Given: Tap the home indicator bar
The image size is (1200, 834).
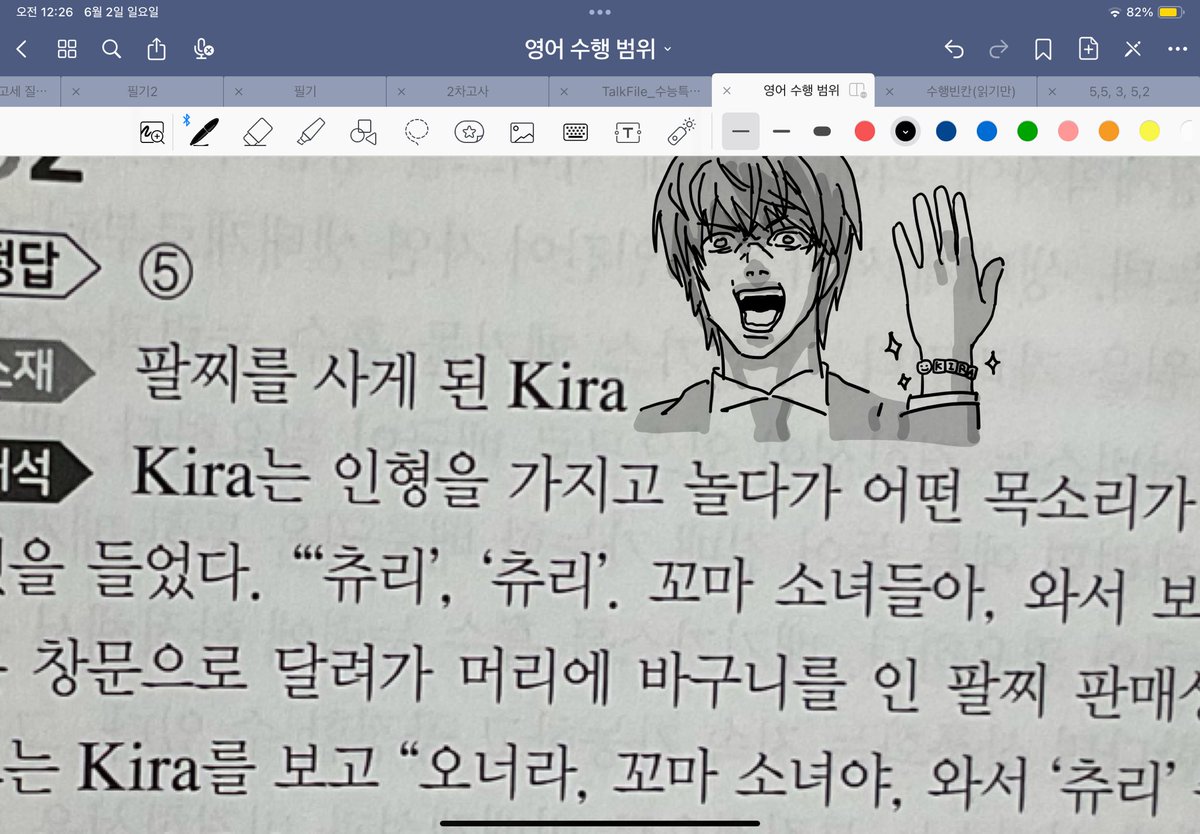Looking at the screenshot, I should coord(599,824).
